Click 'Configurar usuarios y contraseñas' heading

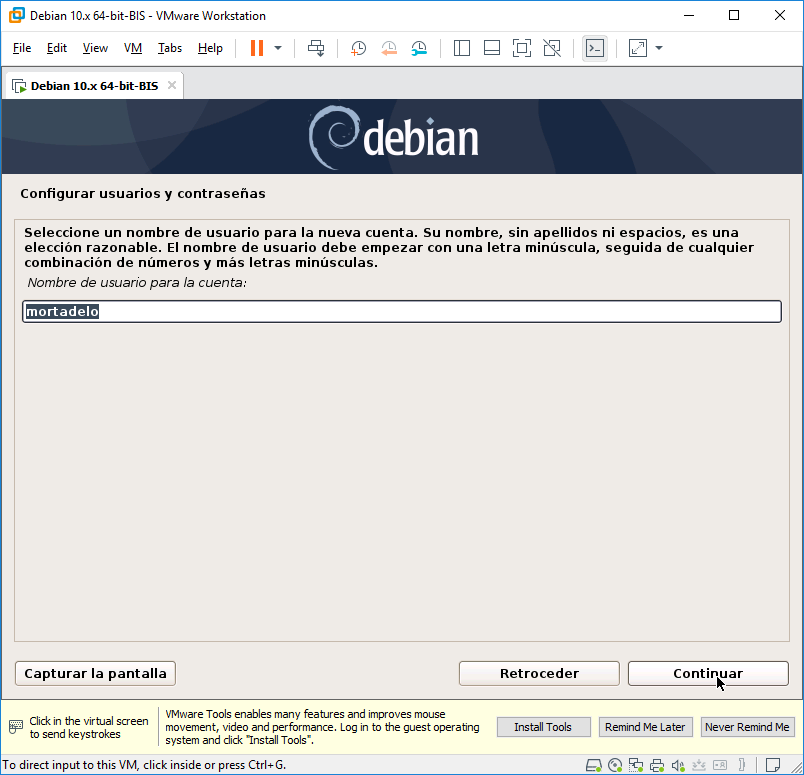pos(143,193)
